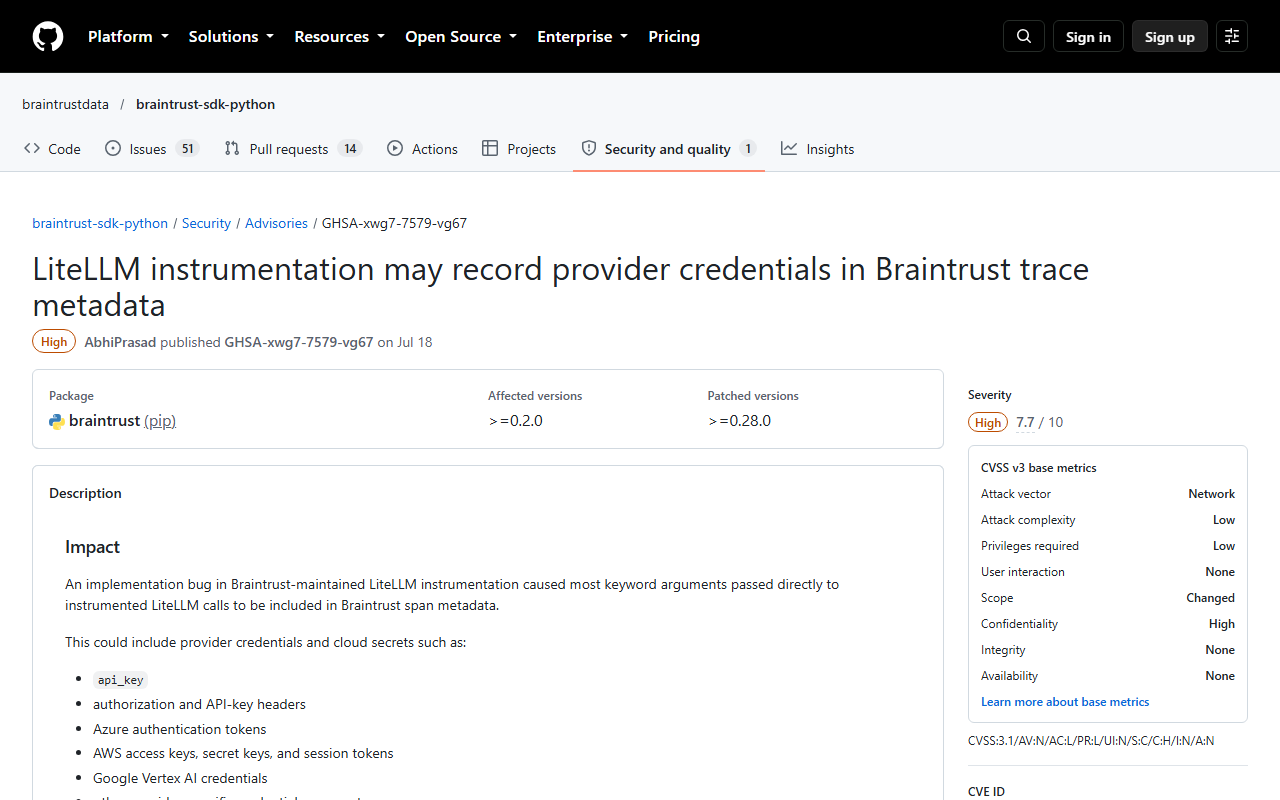Click the CVSS:3.1 vector string

click(1091, 741)
